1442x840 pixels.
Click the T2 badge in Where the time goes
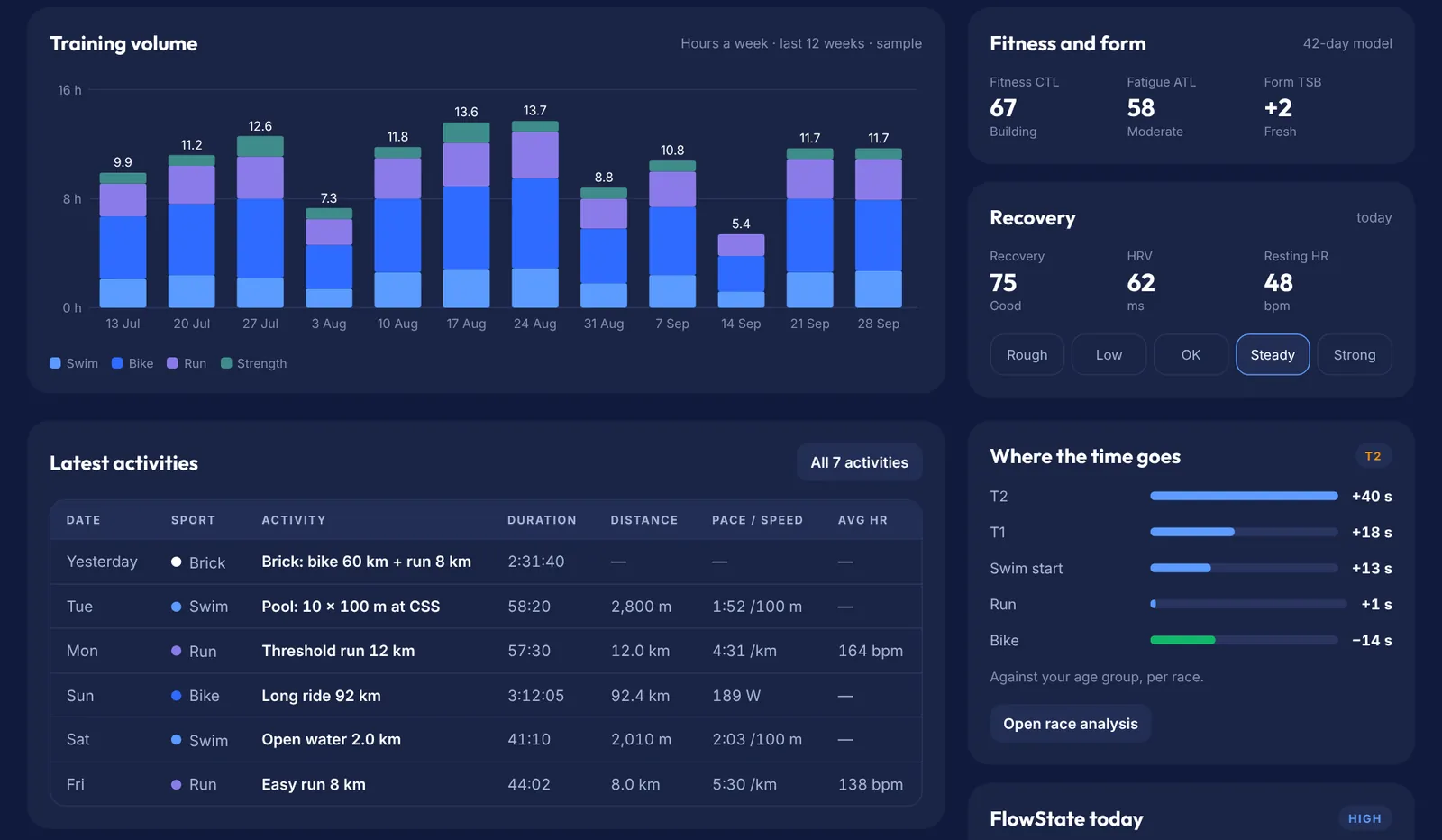[x=1373, y=456]
